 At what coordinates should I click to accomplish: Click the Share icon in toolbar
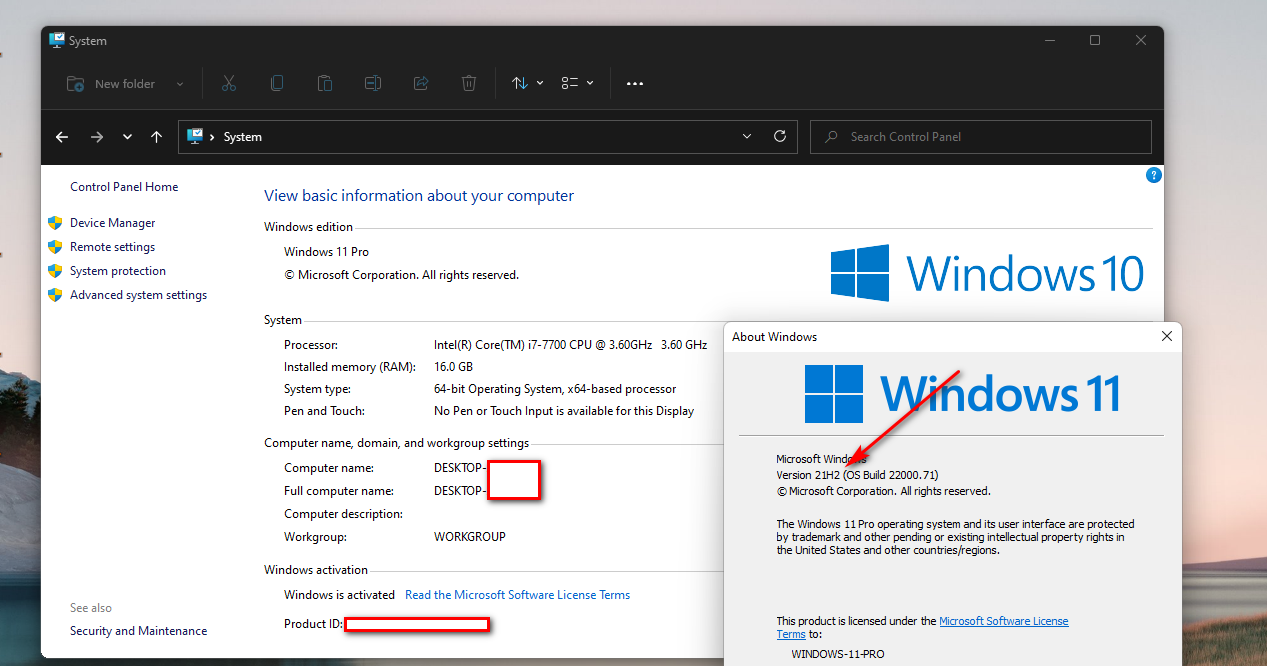pyautogui.click(x=421, y=84)
